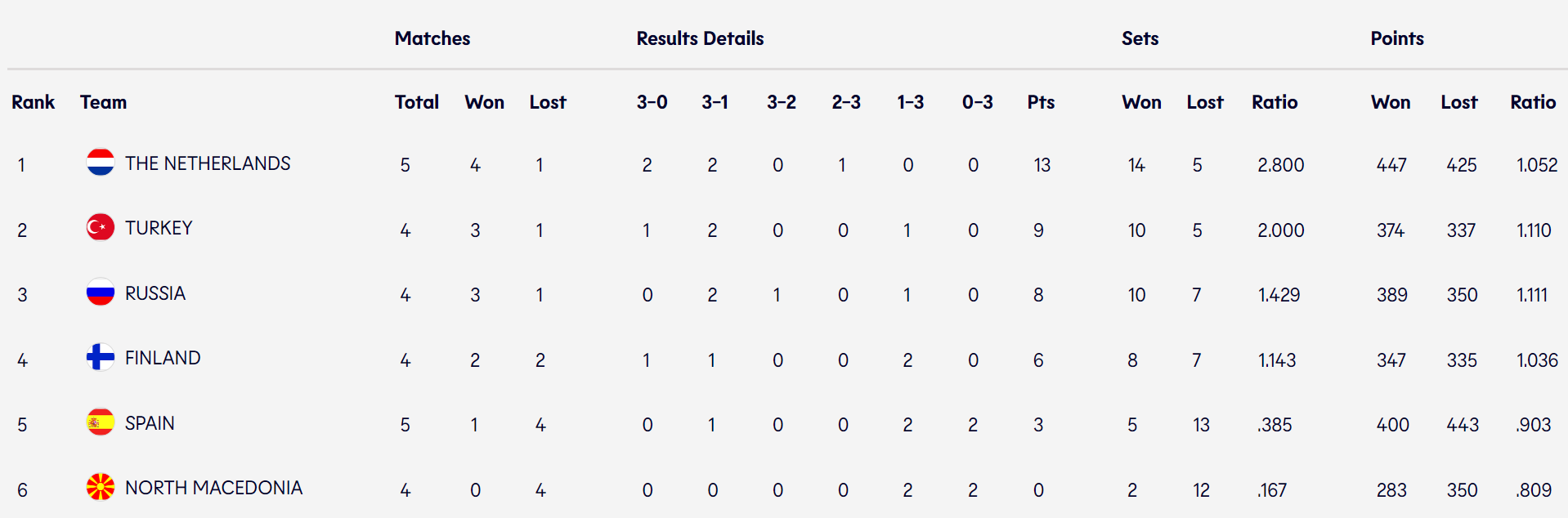Select the SPAIN team name
The width and height of the screenshot is (1568, 518).
pyautogui.click(x=150, y=423)
